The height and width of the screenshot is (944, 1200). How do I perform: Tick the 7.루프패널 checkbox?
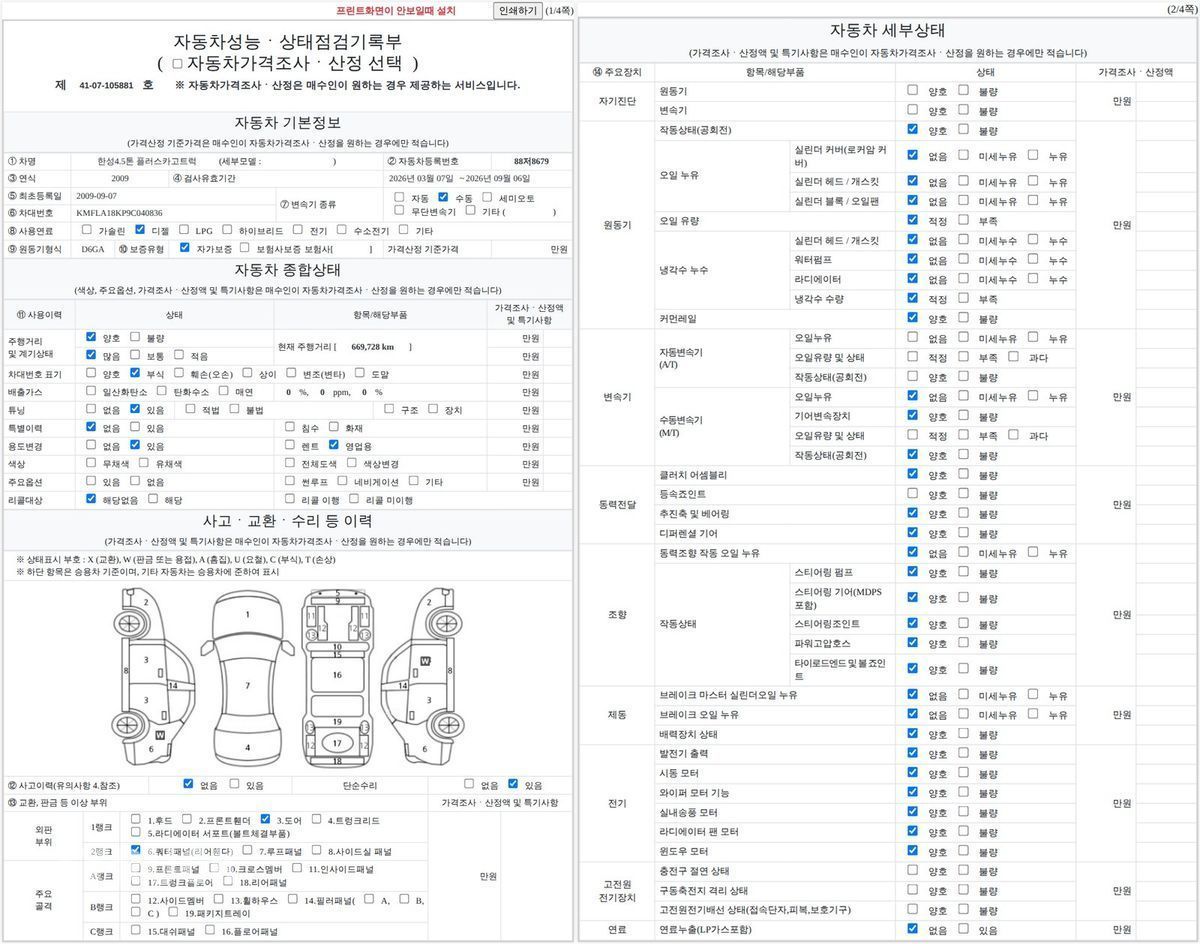247,850
